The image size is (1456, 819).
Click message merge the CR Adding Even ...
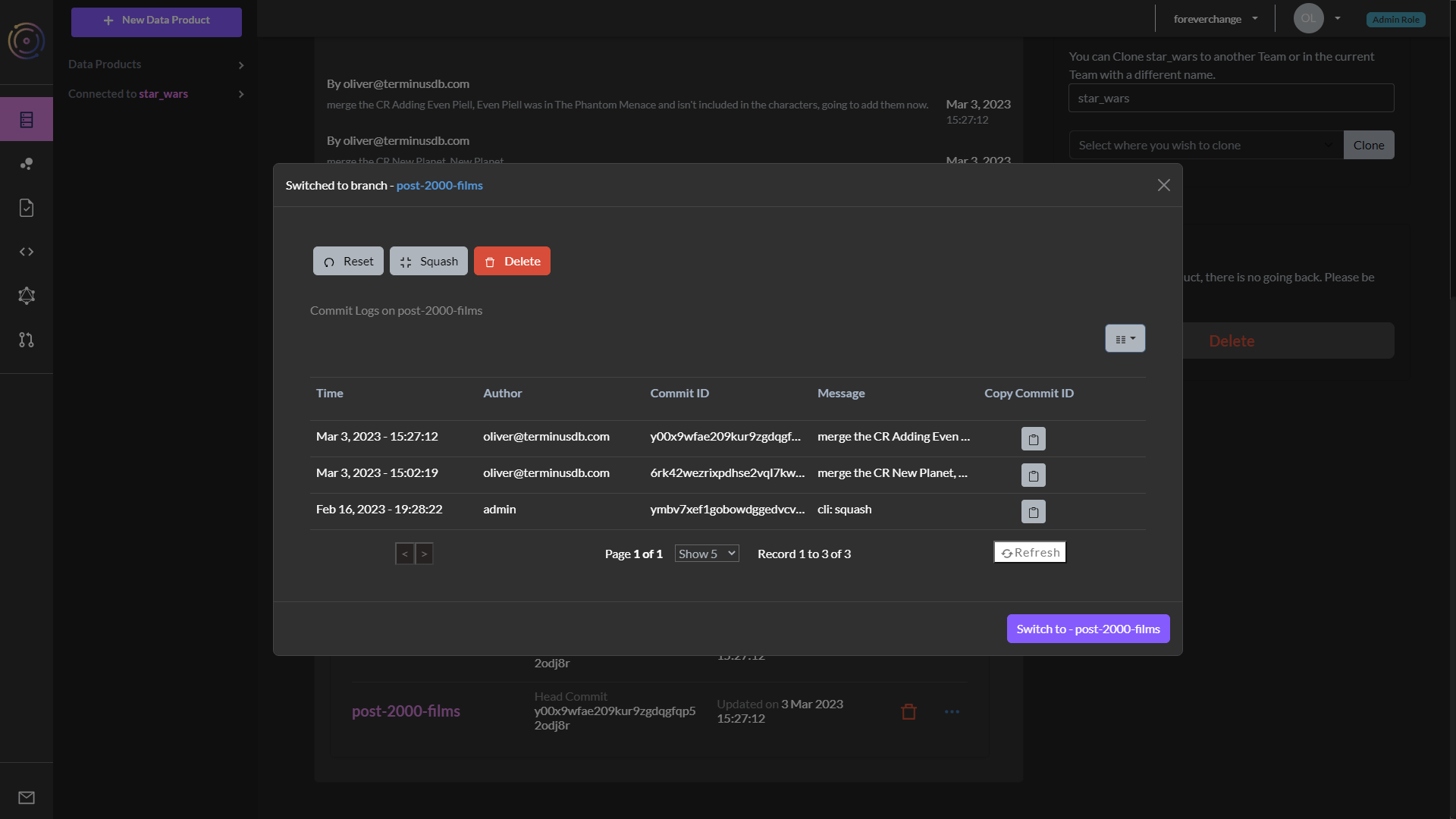click(x=893, y=436)
